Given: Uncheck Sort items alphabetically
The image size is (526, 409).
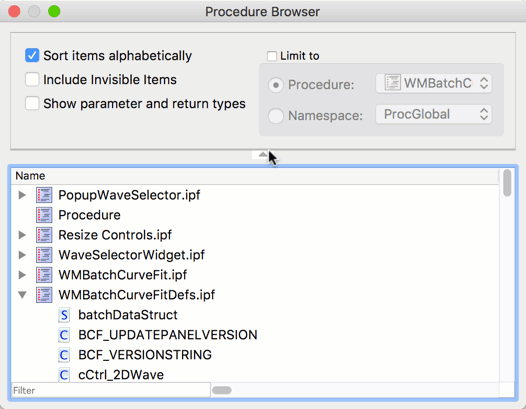Looking at the screenshot, I should (32, 55).
